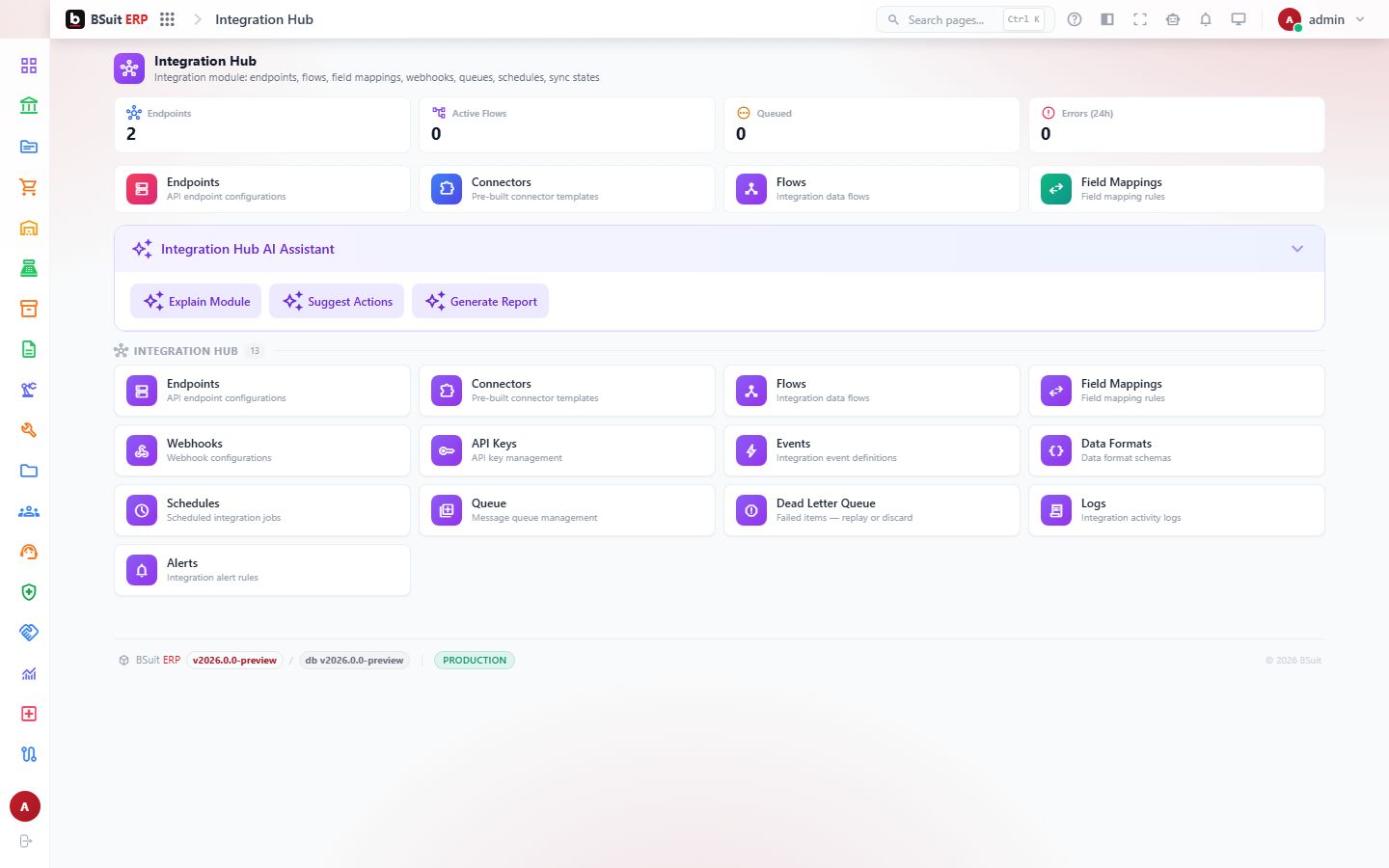This screenshot has width=1389, height=868.
Task: Open the Queue message management card
Action: [567, 510]
